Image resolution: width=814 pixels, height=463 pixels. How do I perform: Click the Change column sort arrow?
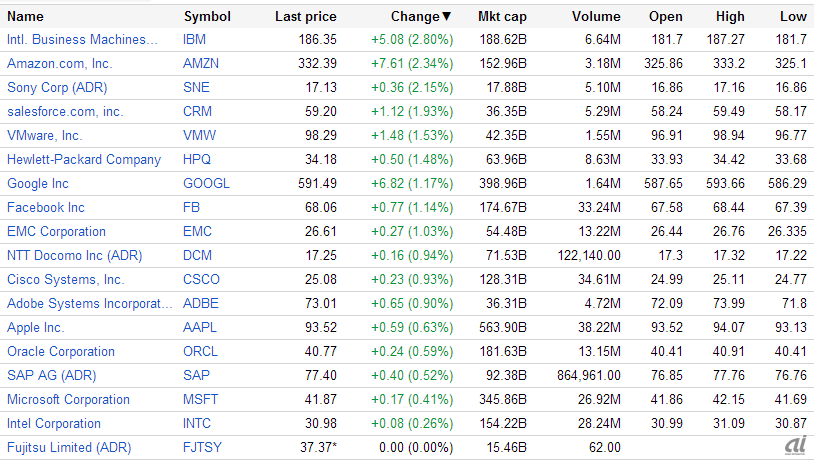pos(447,16)
